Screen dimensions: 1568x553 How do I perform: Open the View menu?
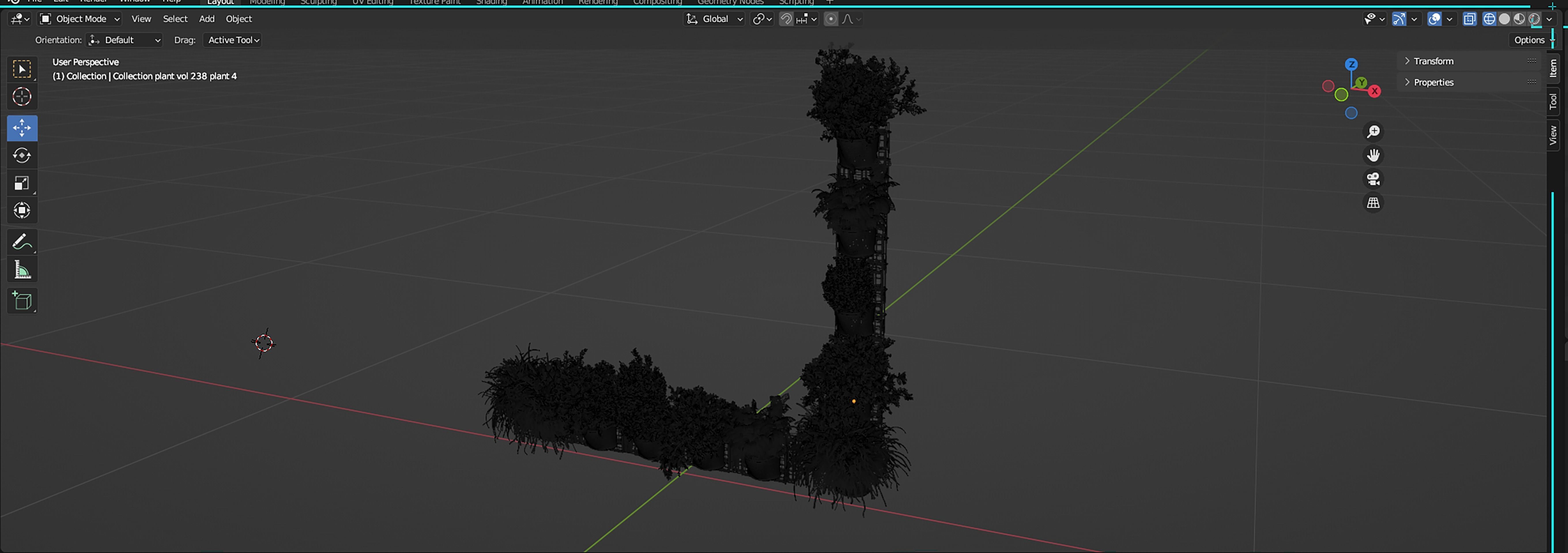(141, 19)
